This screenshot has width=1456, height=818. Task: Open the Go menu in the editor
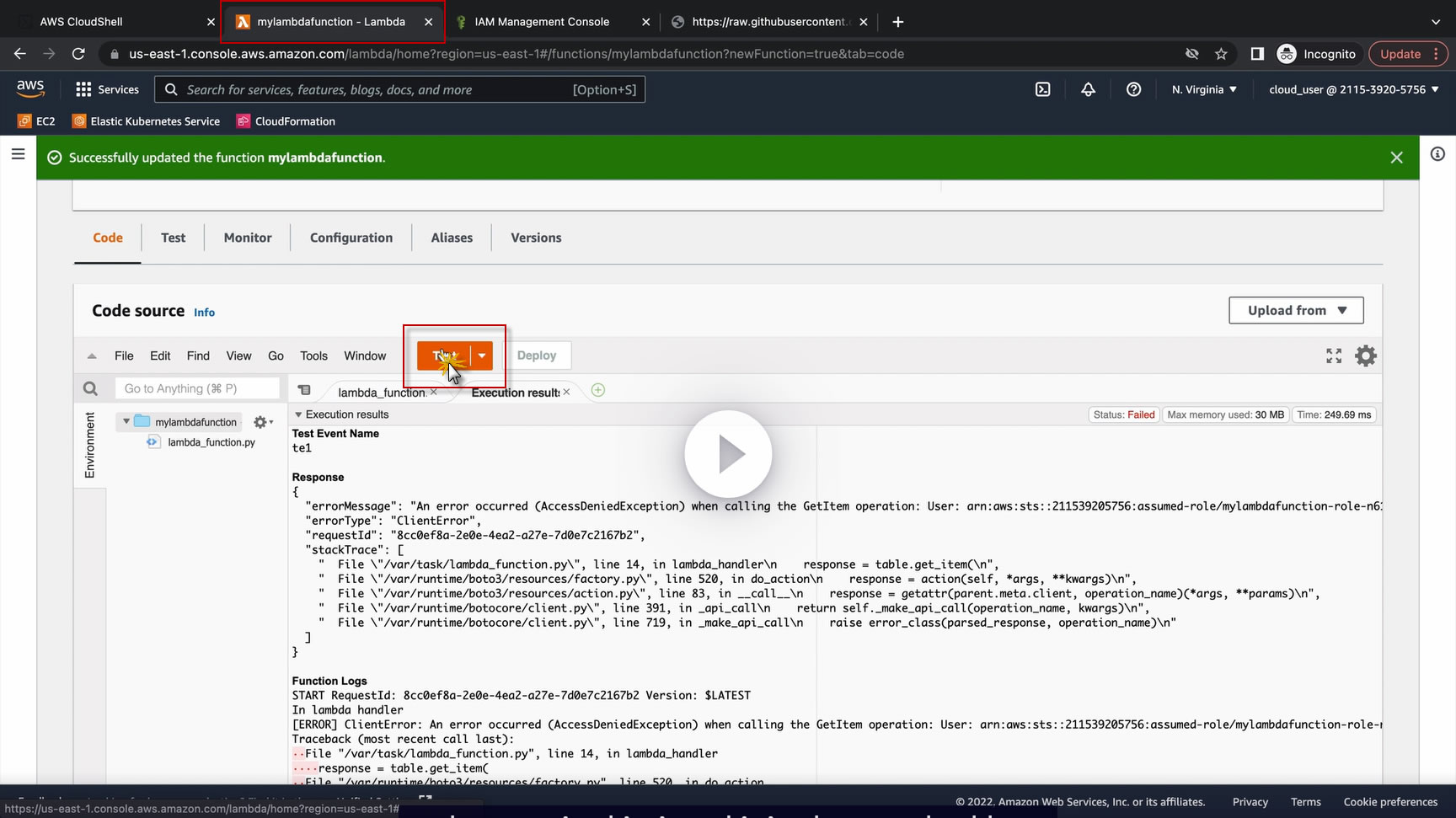point(276,356)
